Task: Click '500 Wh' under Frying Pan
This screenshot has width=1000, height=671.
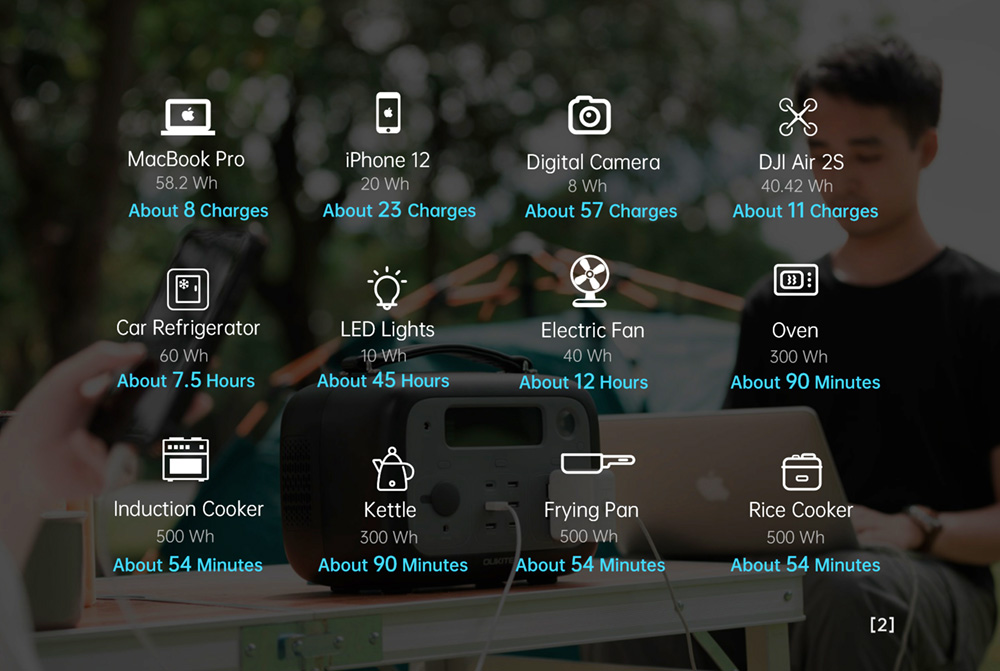Action: pos(589,536)
